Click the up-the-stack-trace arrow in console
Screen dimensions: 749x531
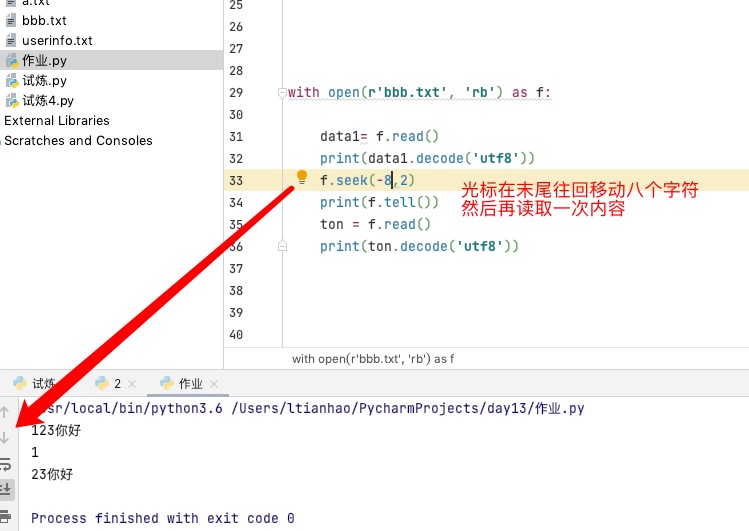(x=5, y=412)
